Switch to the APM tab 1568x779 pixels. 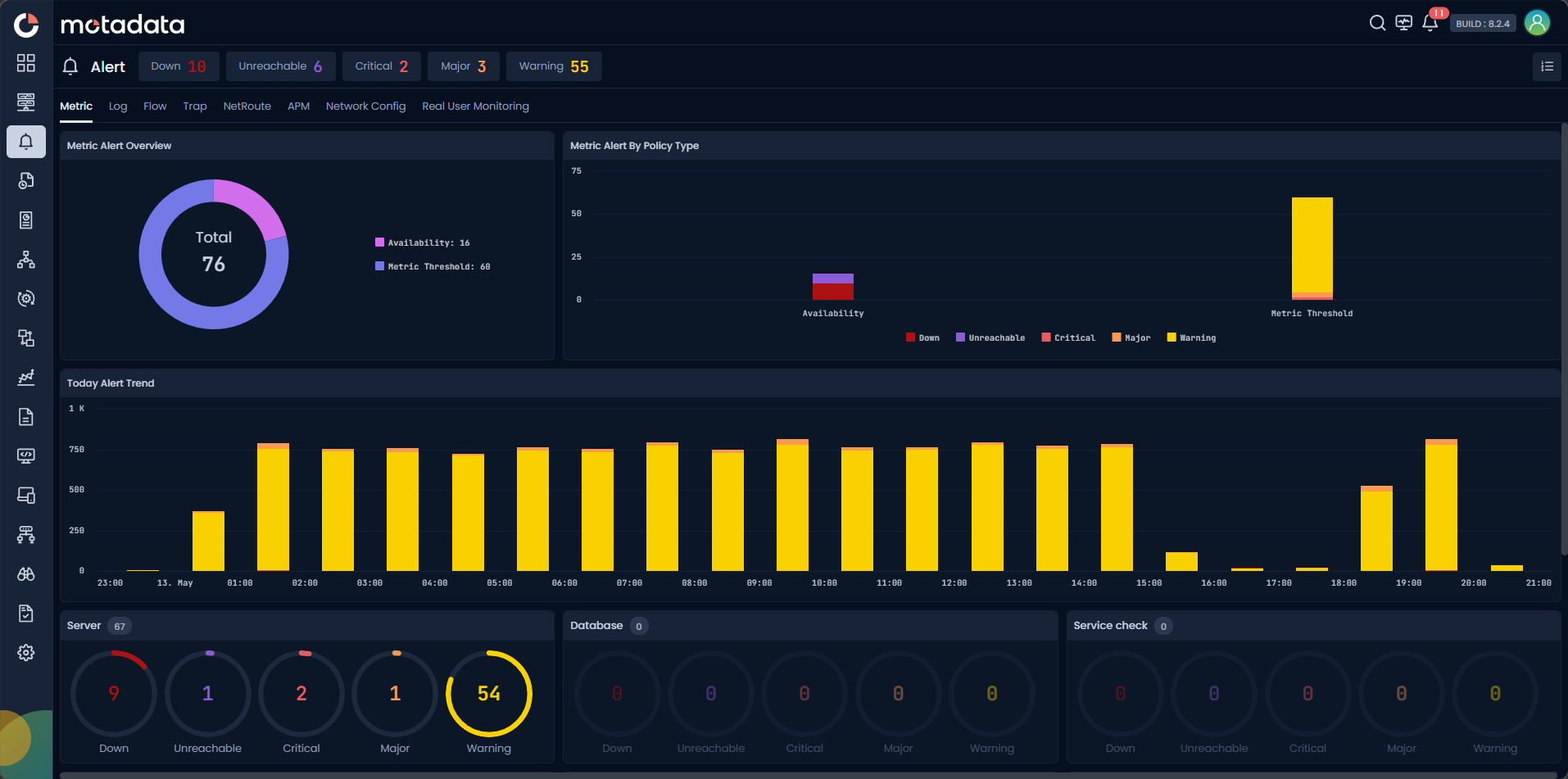click(x=298, y=106)
